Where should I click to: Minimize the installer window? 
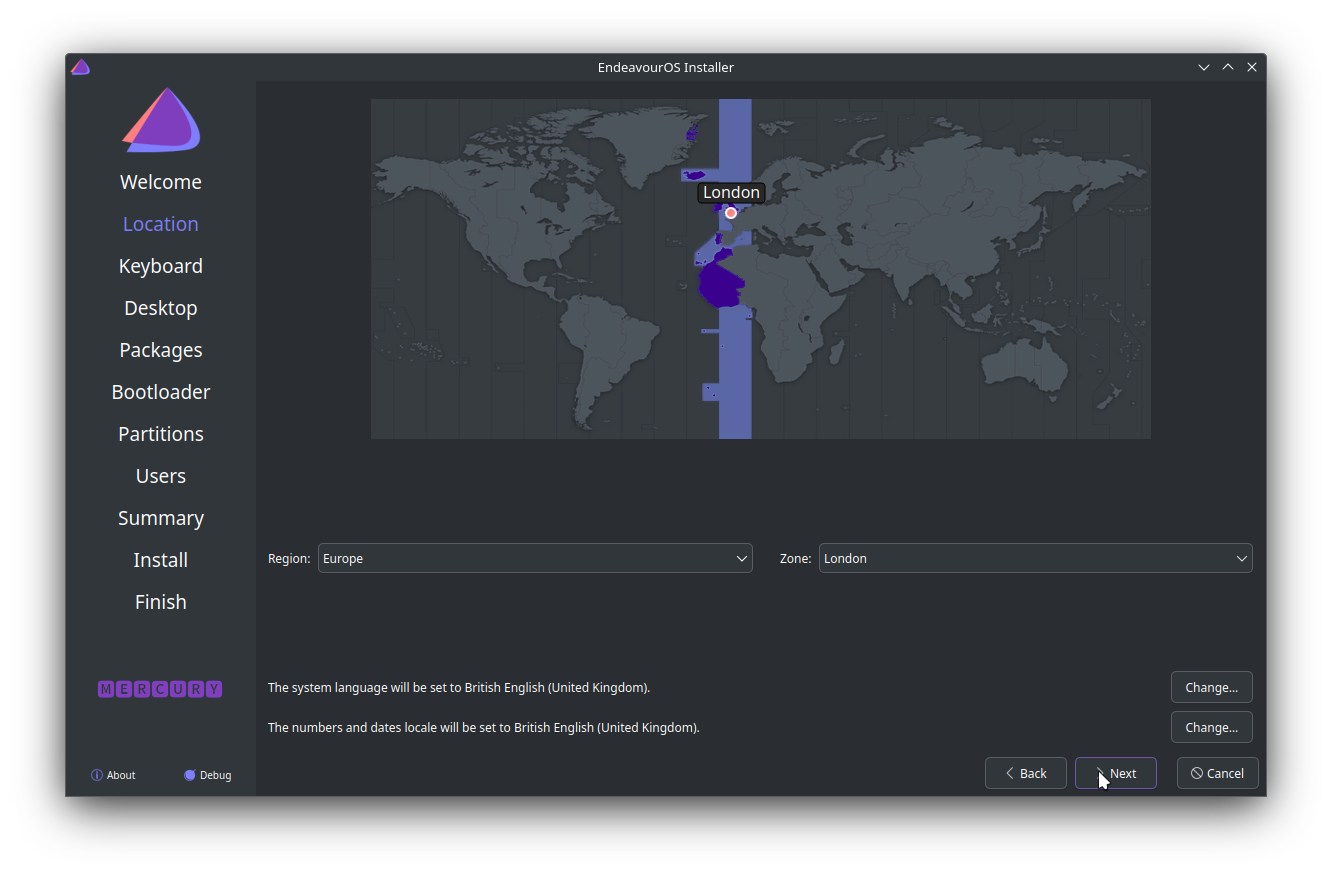coord(1204,67)
